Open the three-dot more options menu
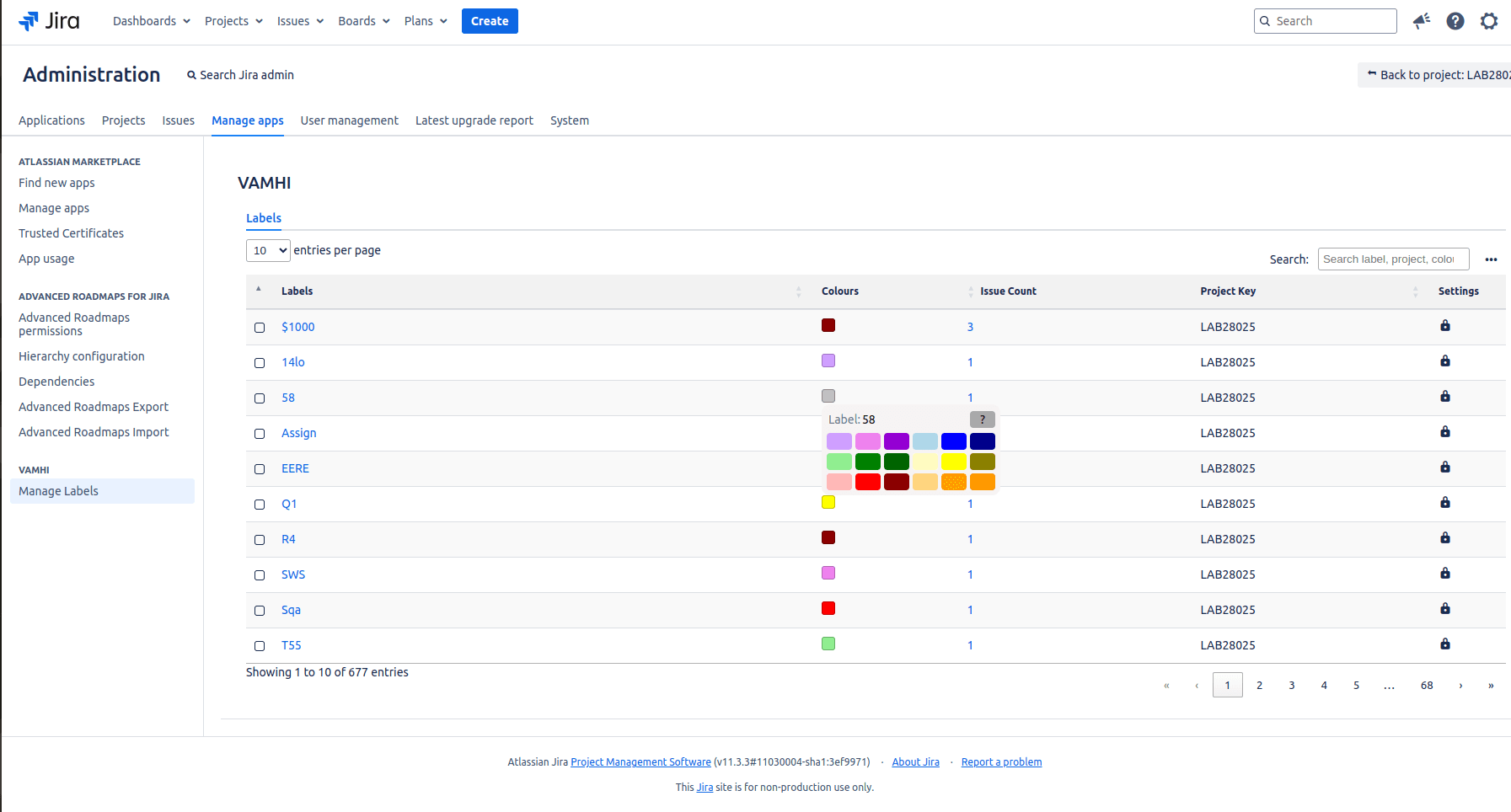The image size is (1511, 812). click(1491, 259)
